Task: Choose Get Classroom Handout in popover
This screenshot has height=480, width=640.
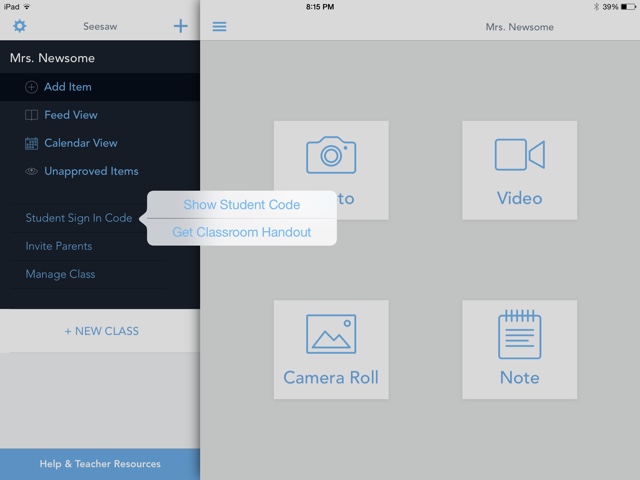Action: coord(242,232)
